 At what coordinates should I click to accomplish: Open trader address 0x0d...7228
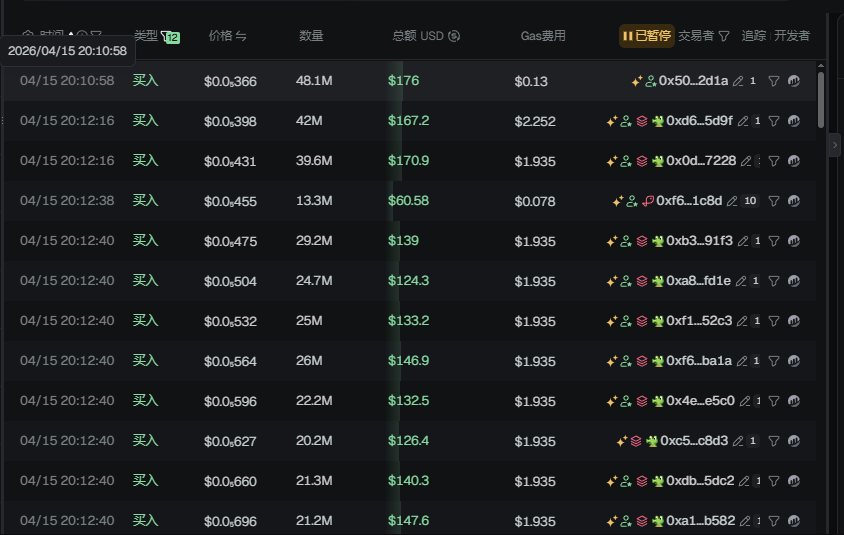pyautogui.click(x=701, y=160)
